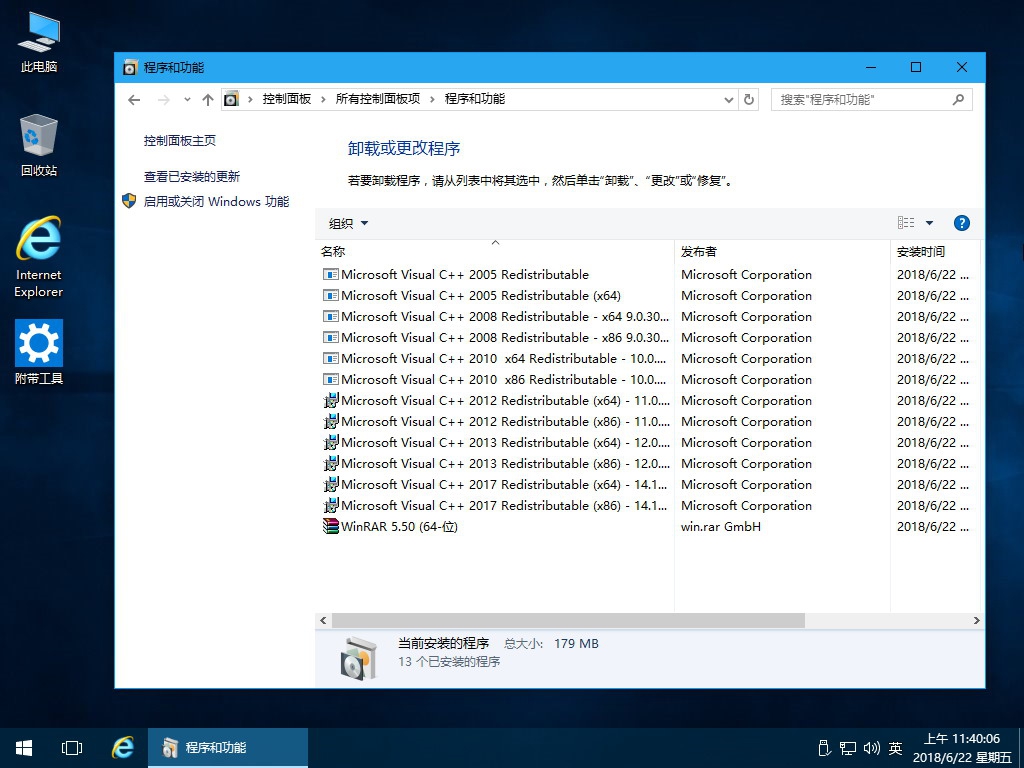Open 启用或关闭 Windows 功能 link

[x=216, y=201]
